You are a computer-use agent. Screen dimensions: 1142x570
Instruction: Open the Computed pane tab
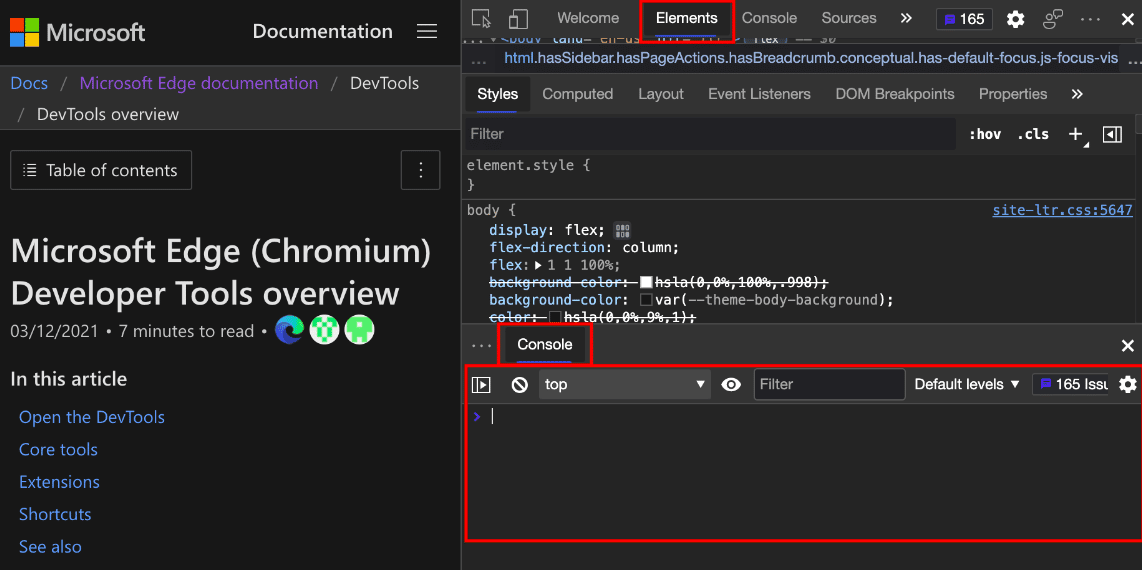pyautogui.click(x=578, y=94)
